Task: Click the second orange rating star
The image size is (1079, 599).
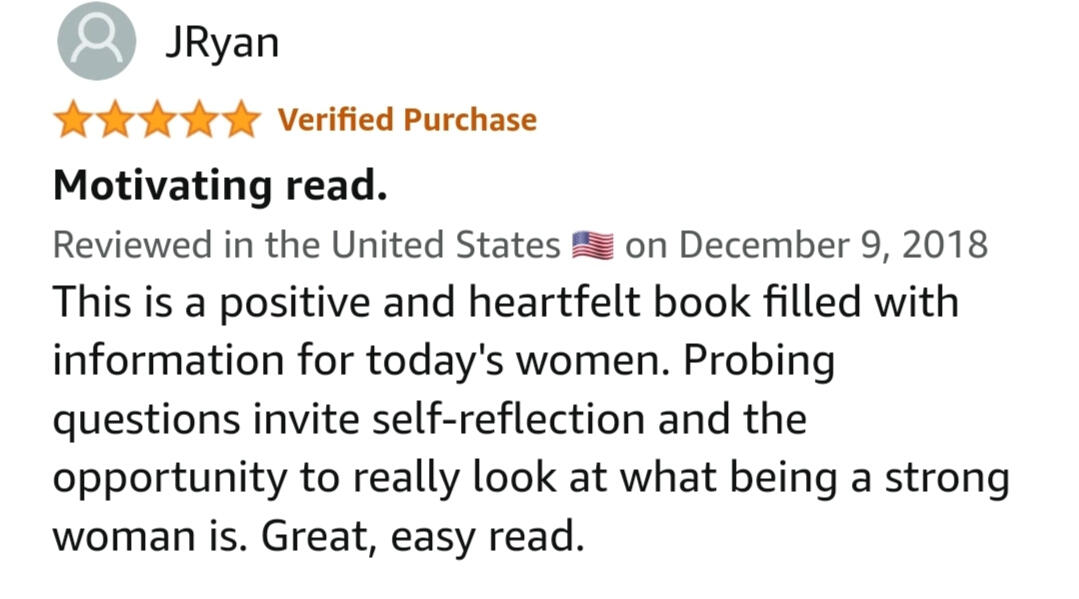Action: pos(114,121)
